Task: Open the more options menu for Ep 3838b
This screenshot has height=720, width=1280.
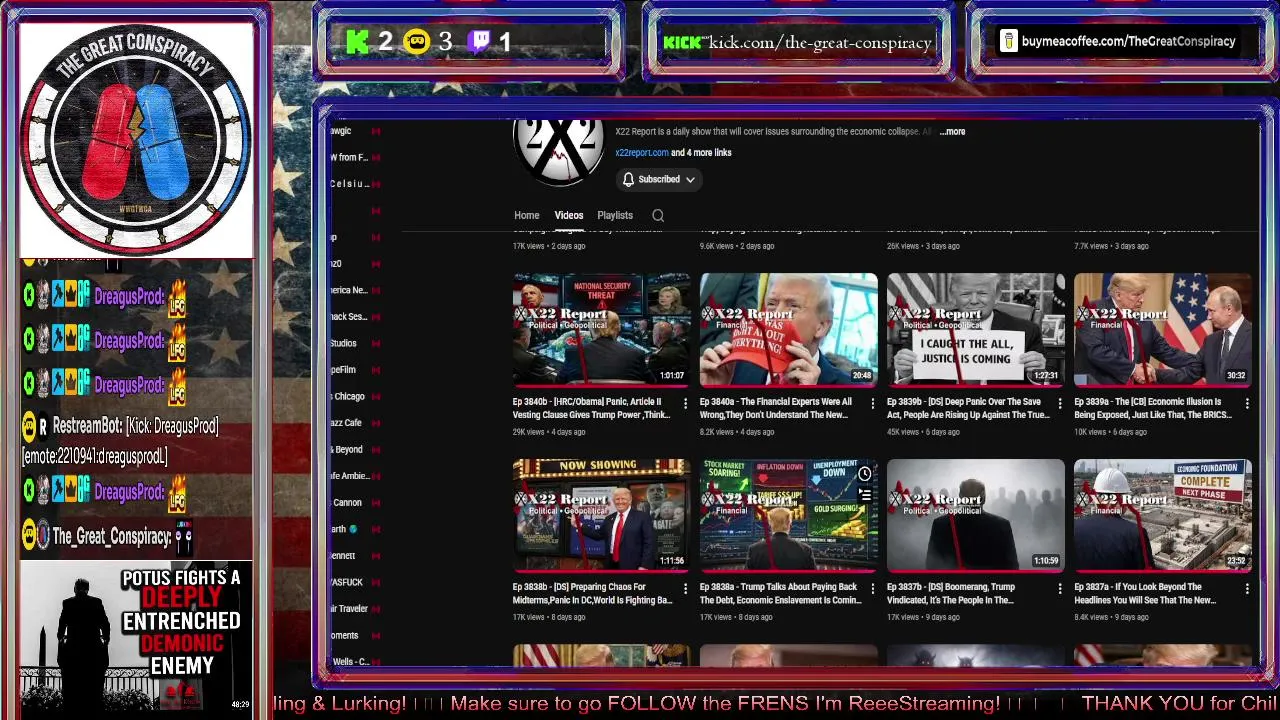Action: pyautogui.click(x=685, y=589)
